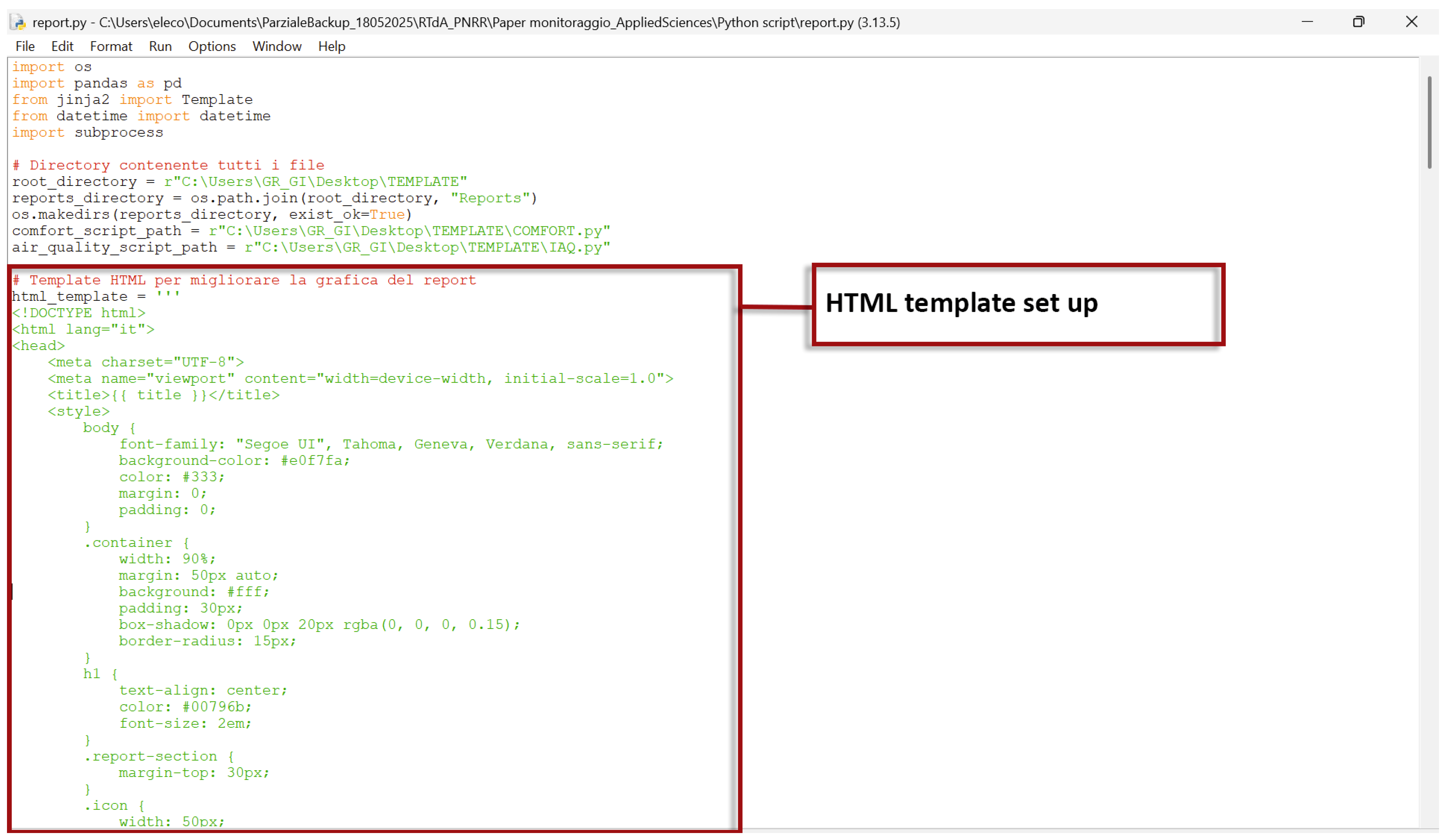Viewport: 1446px width, 840px height.
Task: Click the 'import subprocess' line
Action: tap(87, 133)
